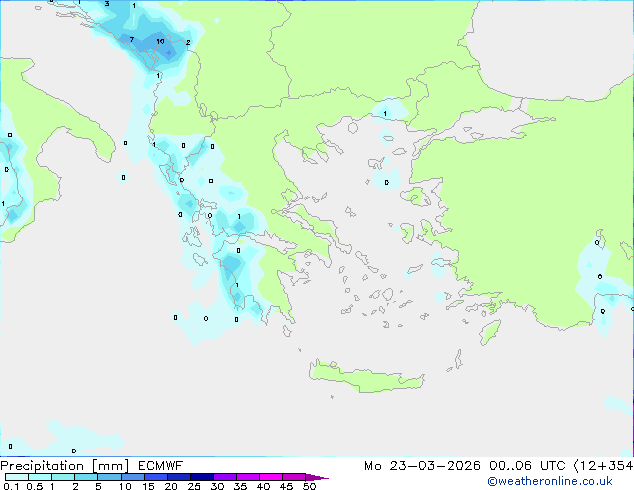The image size is (634, 490).
Task: Click the island of Rhodes on the map
Action: pos(490,332)
